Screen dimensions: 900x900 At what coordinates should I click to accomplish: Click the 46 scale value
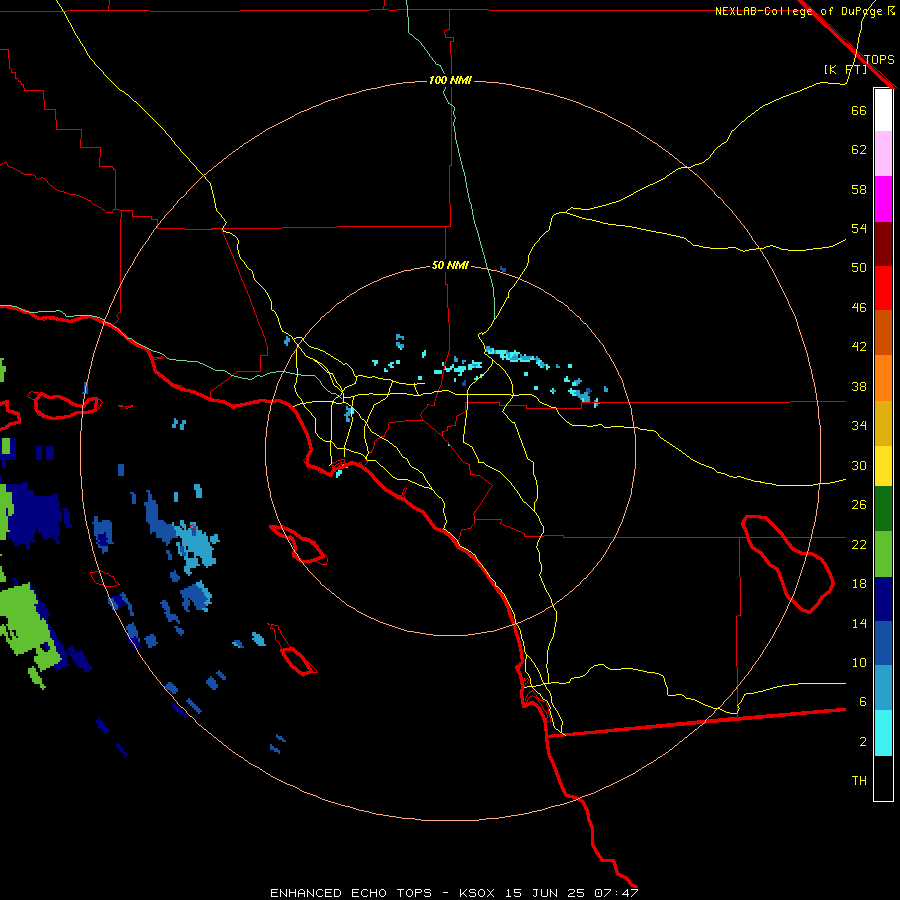coord(859,308)
